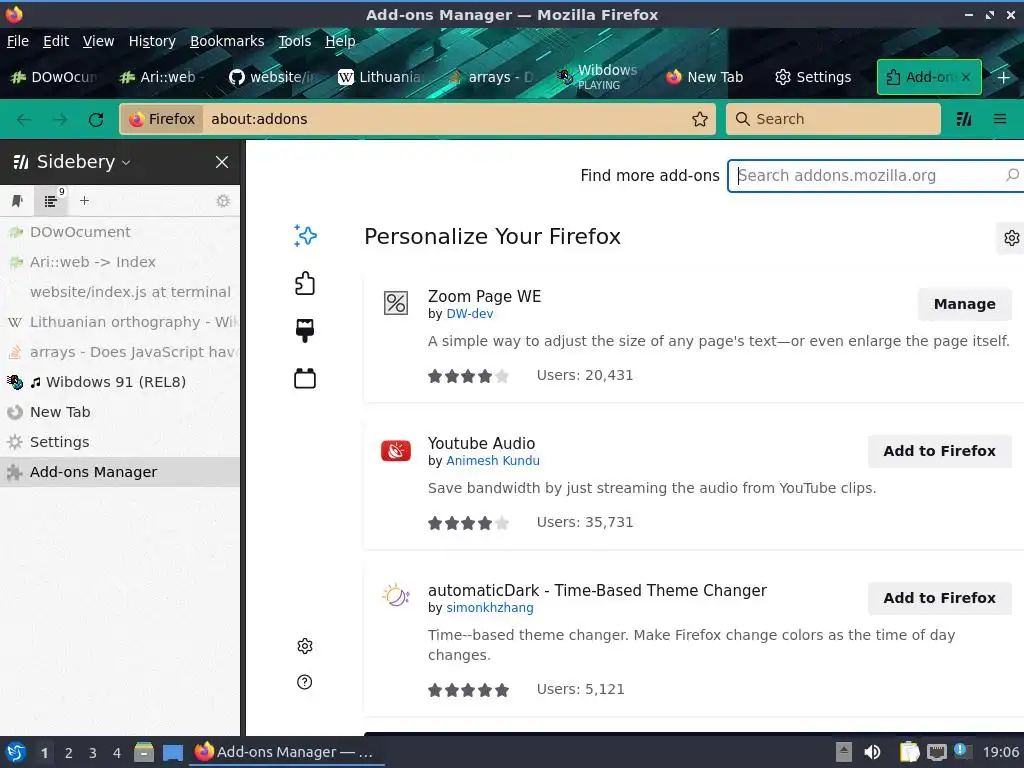Open the Edit menu
Viewport: 1024px width, 768px height.
[x=56, y=41]
